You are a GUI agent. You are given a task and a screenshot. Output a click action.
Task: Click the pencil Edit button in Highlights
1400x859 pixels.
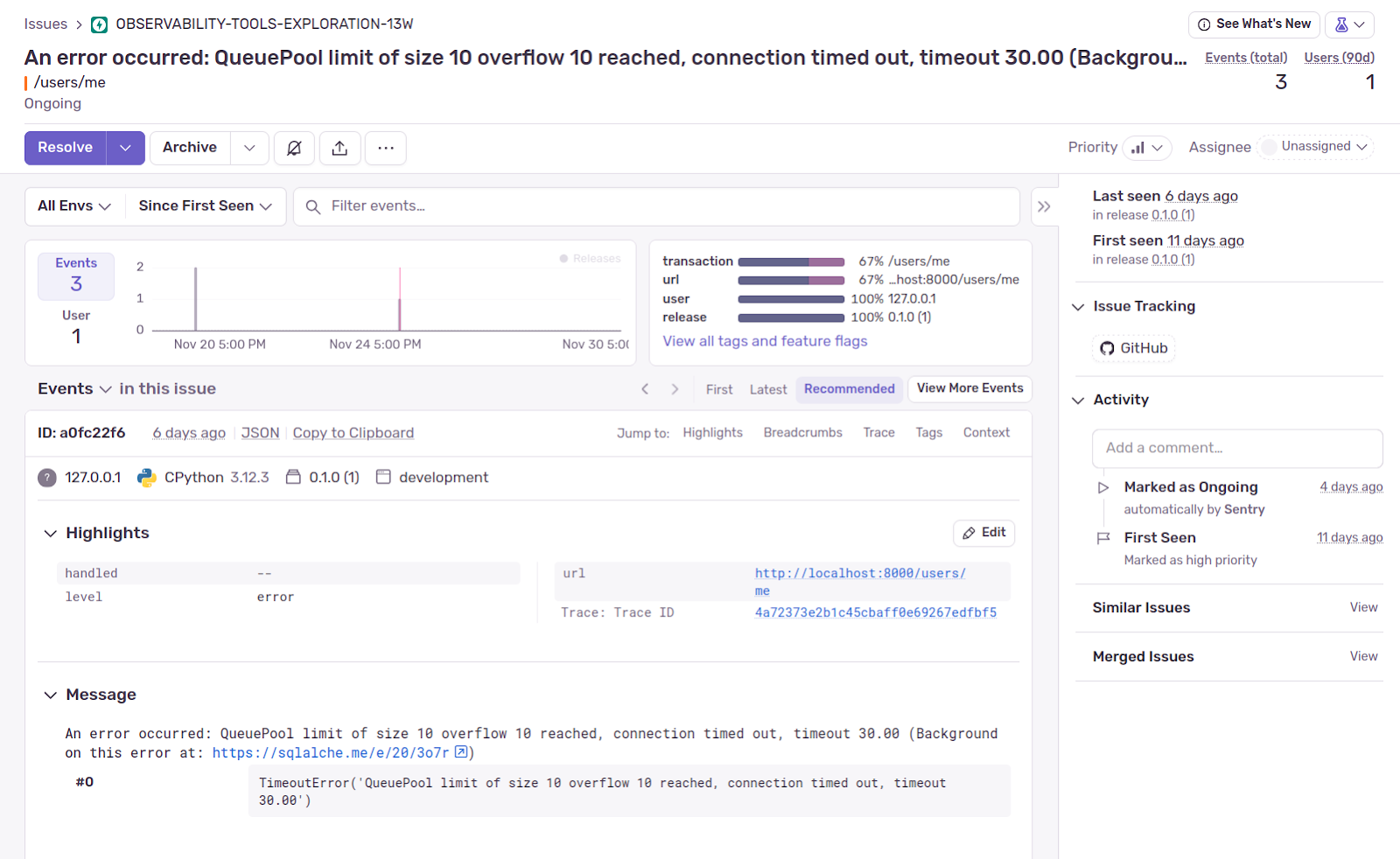(983, 533)
